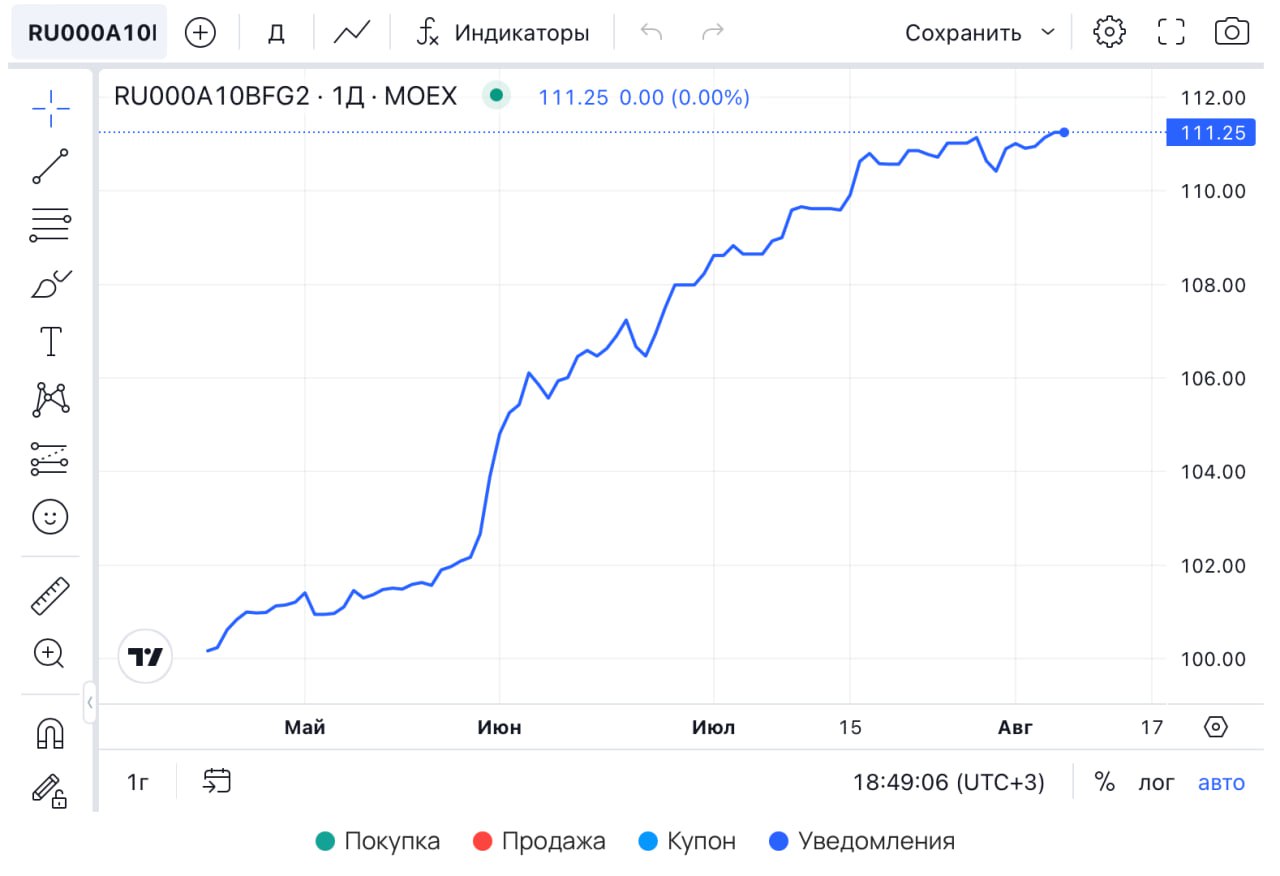1280x876 pixels.
Task: Click the Июл label on time axis
Action: [713, 727]
